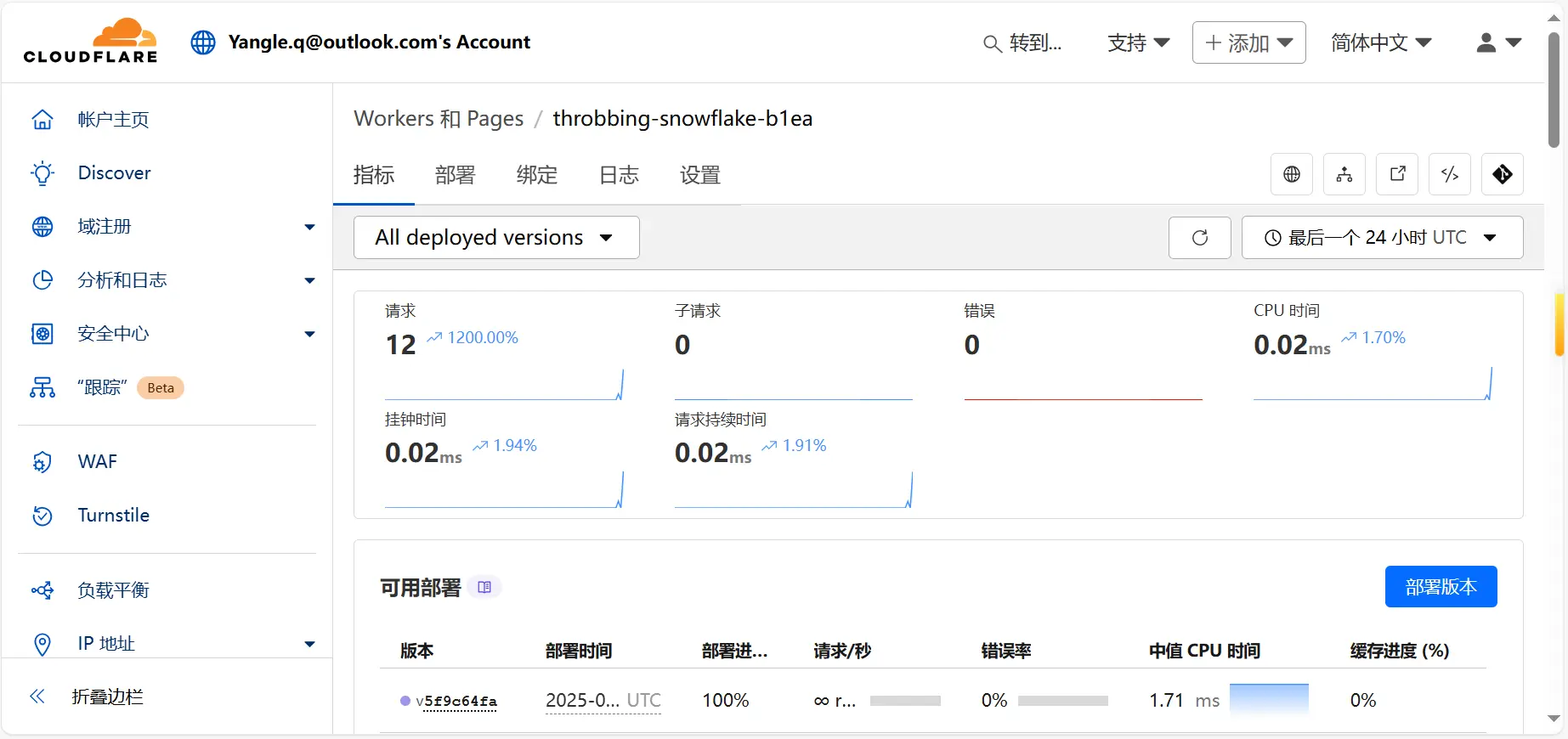Click the throbbing-snowflake-b1ea title
This screenshot has height=739, width=1568.
682,119
